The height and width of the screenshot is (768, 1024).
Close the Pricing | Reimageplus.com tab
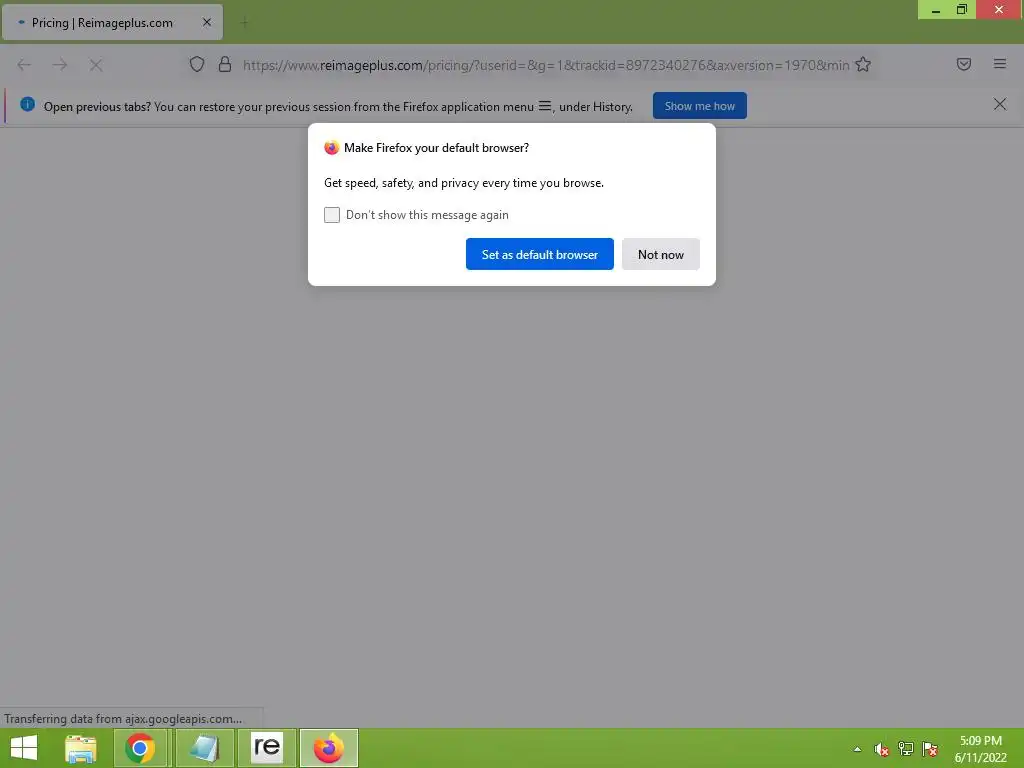coord(207,22)
